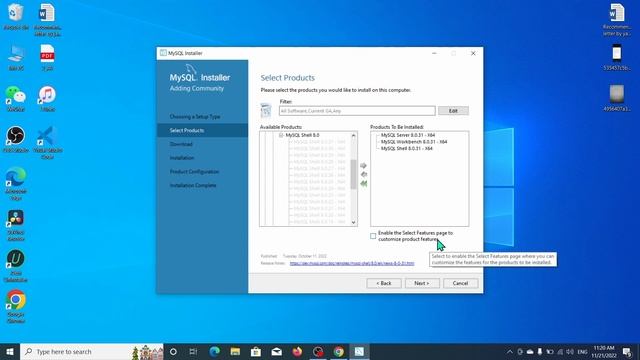Launch OBS Studio desktop shortcut
Screen dimensions: 640x360
click(x=16, y=139)
